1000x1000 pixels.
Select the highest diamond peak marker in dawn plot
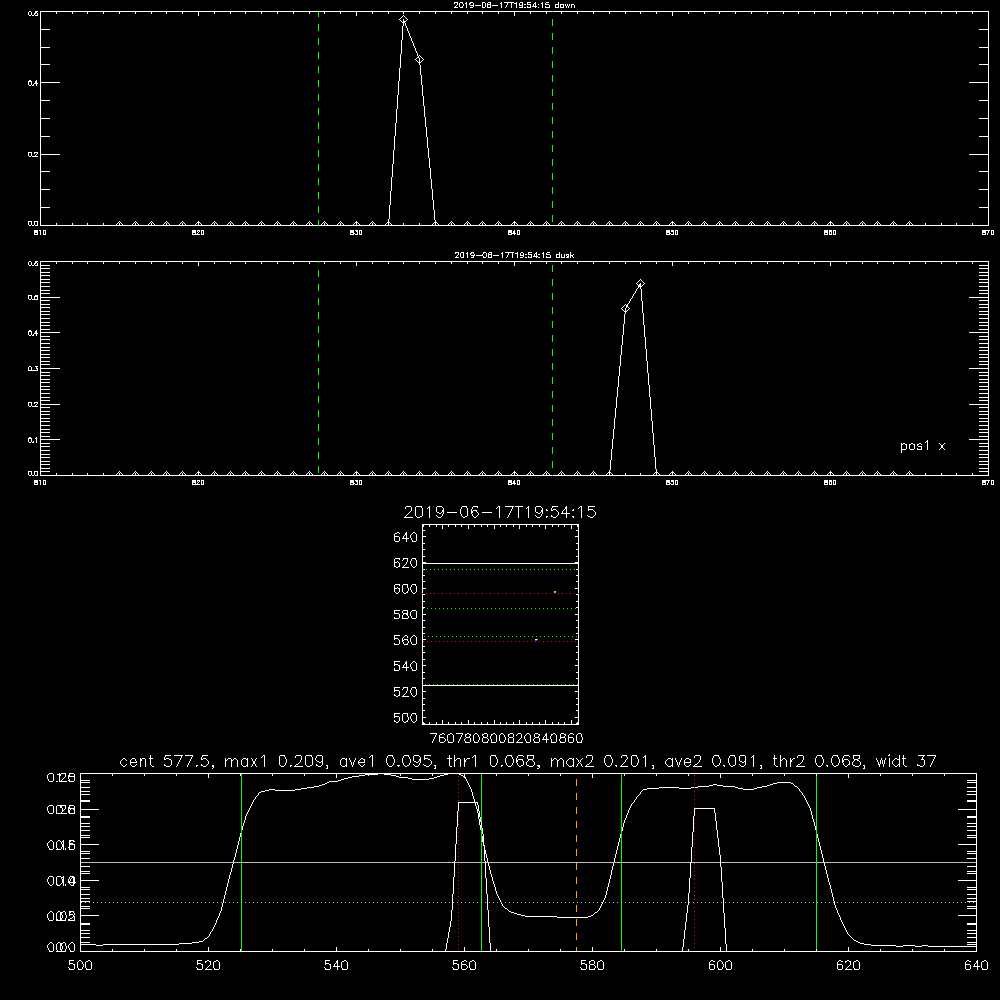point(404,20)
